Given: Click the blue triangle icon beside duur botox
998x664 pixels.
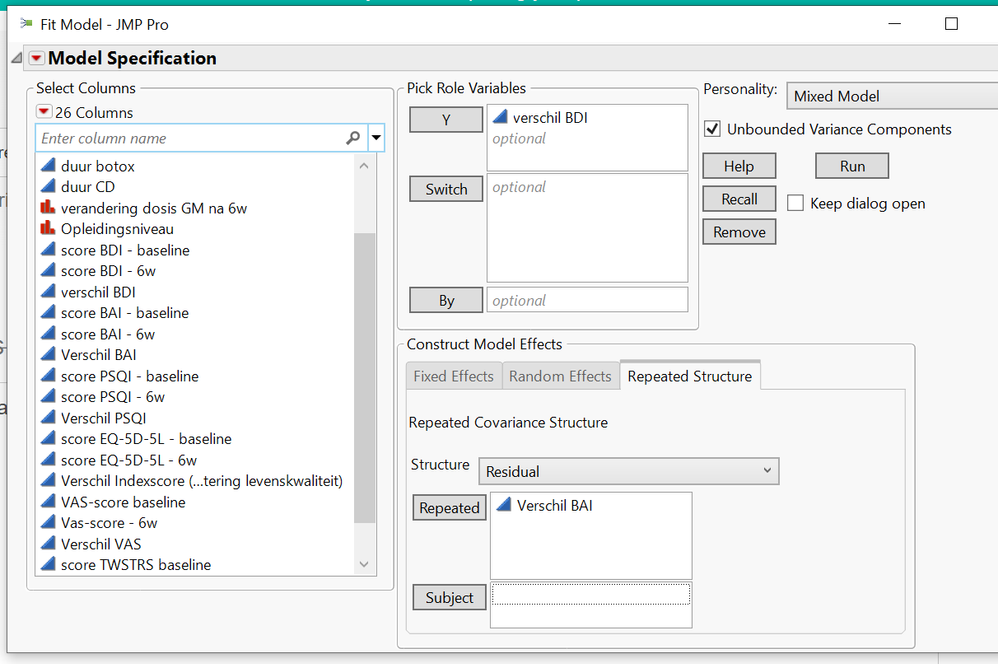Looking at the screenshot, I should 49,166.
